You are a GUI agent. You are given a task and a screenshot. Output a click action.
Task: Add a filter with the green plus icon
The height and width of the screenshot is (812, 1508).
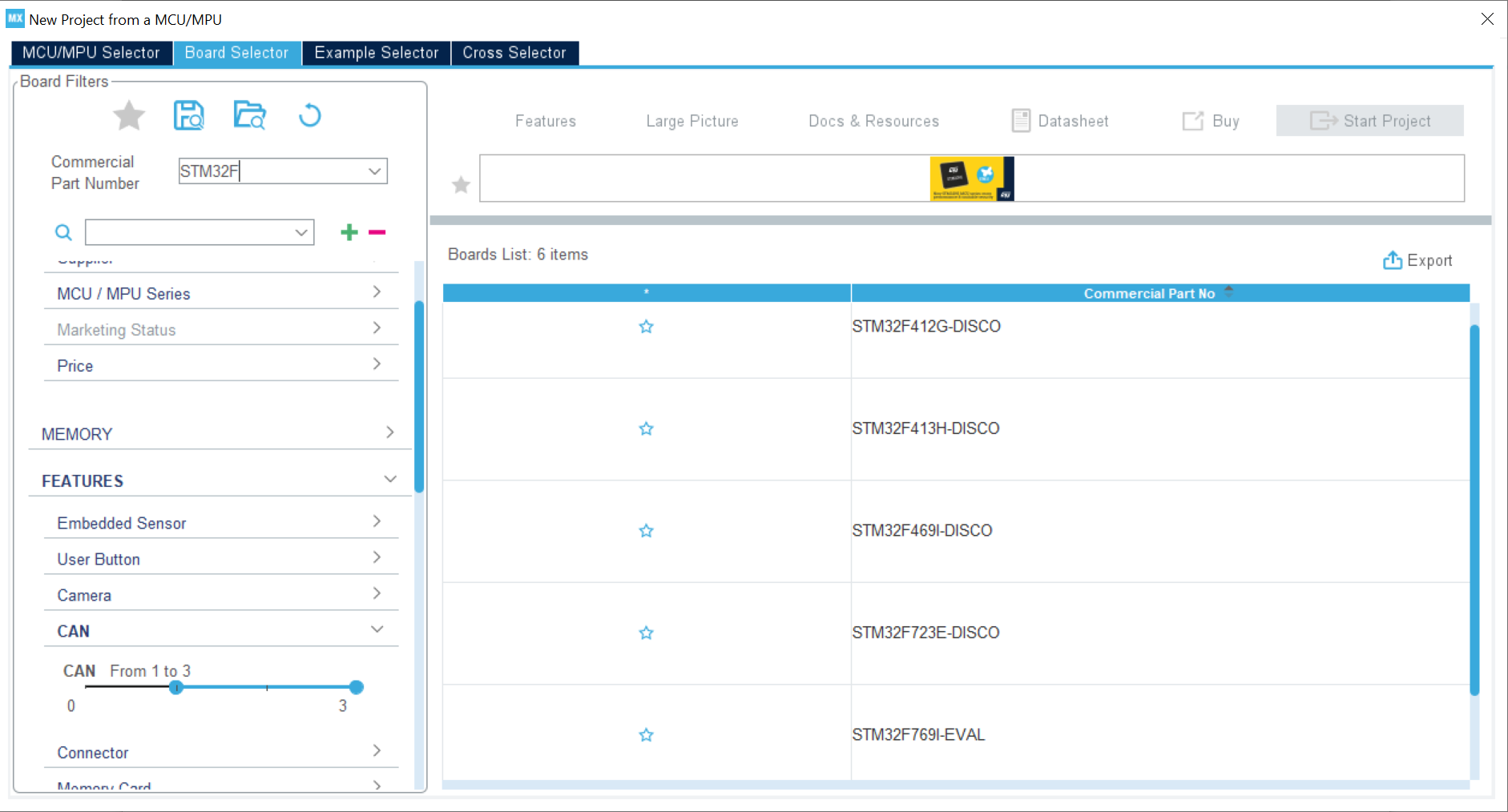pos(349,232)
